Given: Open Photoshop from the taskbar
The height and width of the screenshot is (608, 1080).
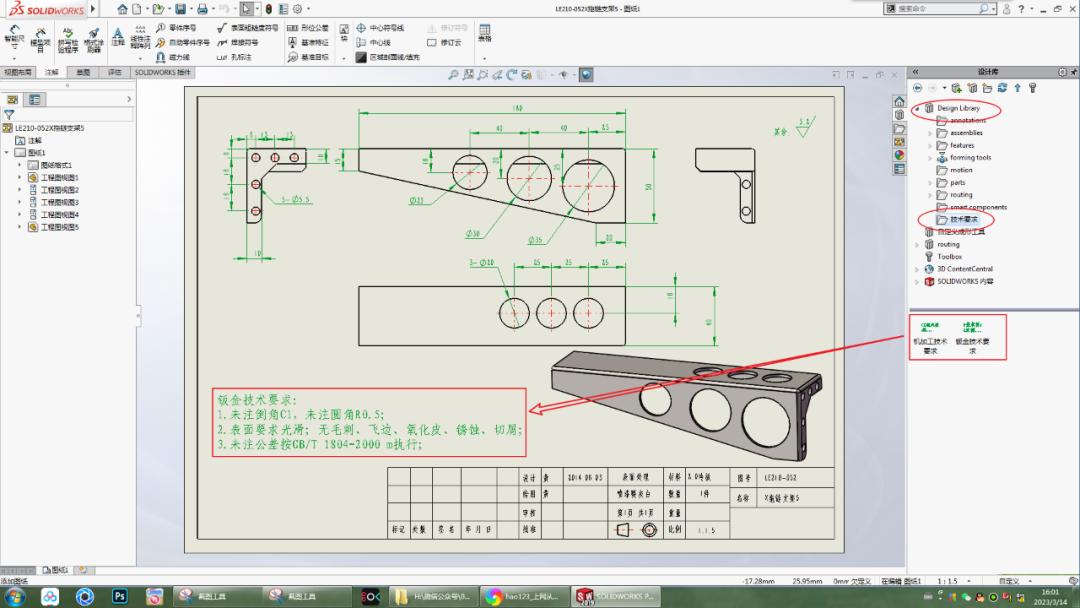Looking at the screenshot, I should click(119, 597).
